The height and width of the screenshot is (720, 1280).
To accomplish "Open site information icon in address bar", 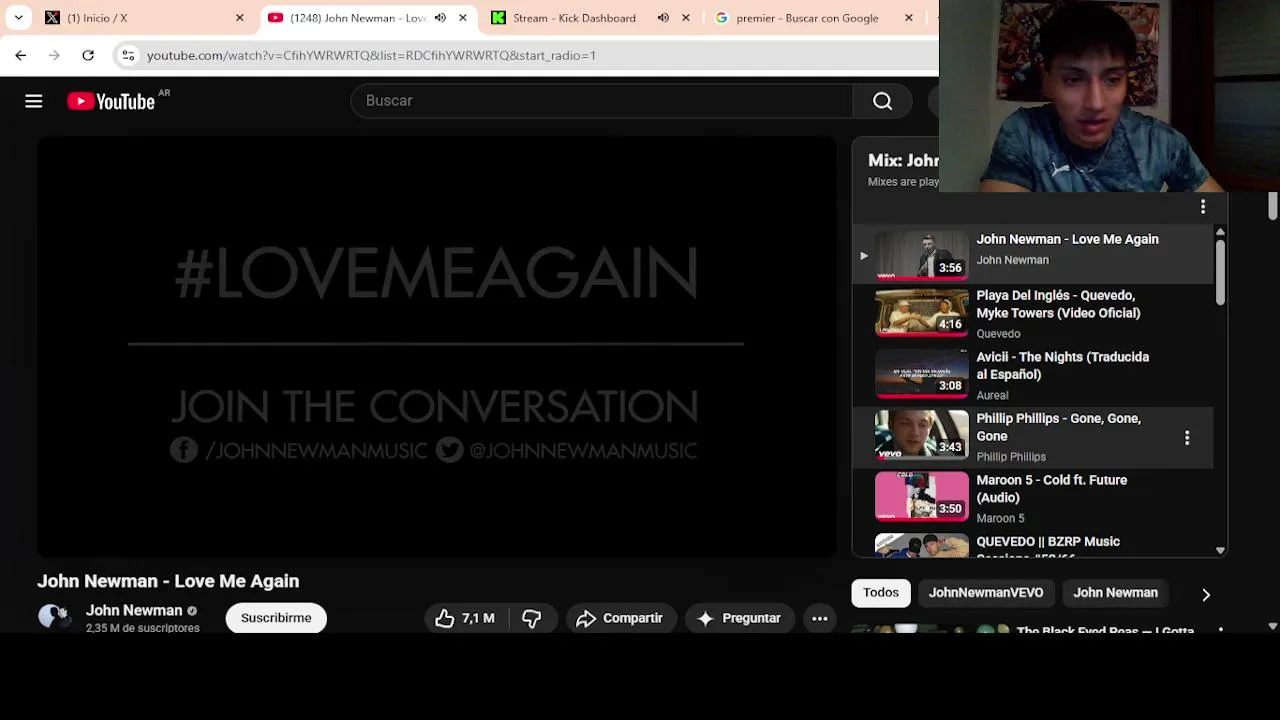I will coord(128,55).
